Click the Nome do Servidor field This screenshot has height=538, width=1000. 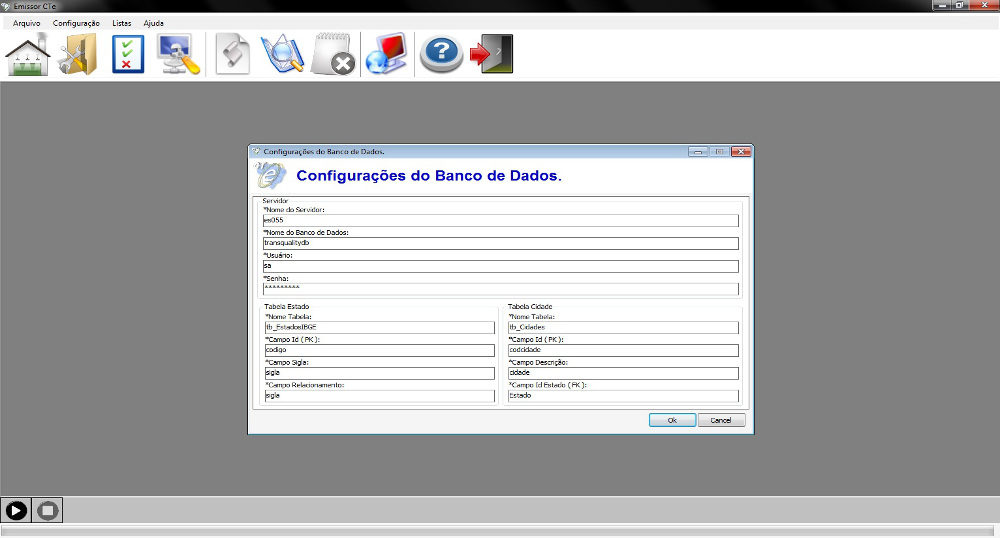pyautogui.click(x=499, y=220)
